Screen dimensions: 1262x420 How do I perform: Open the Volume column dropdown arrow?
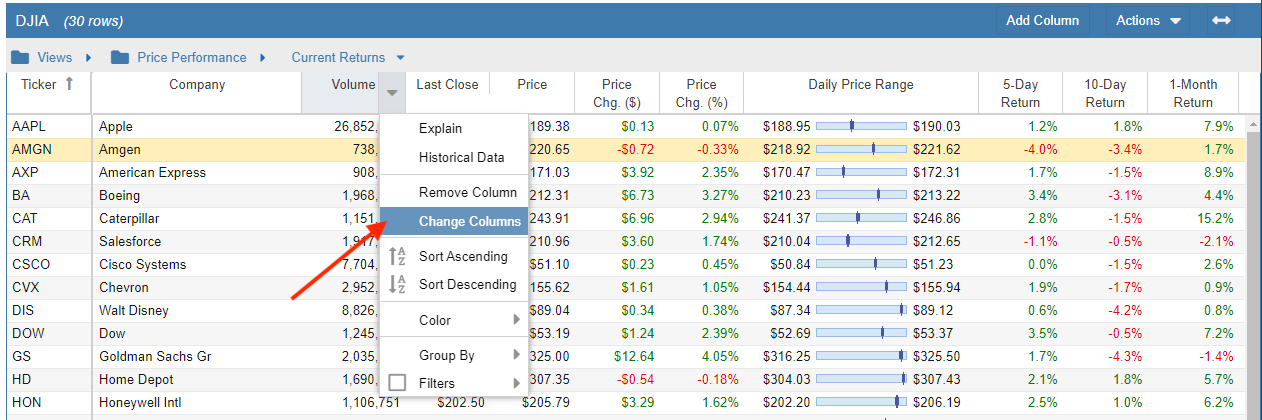392,93
